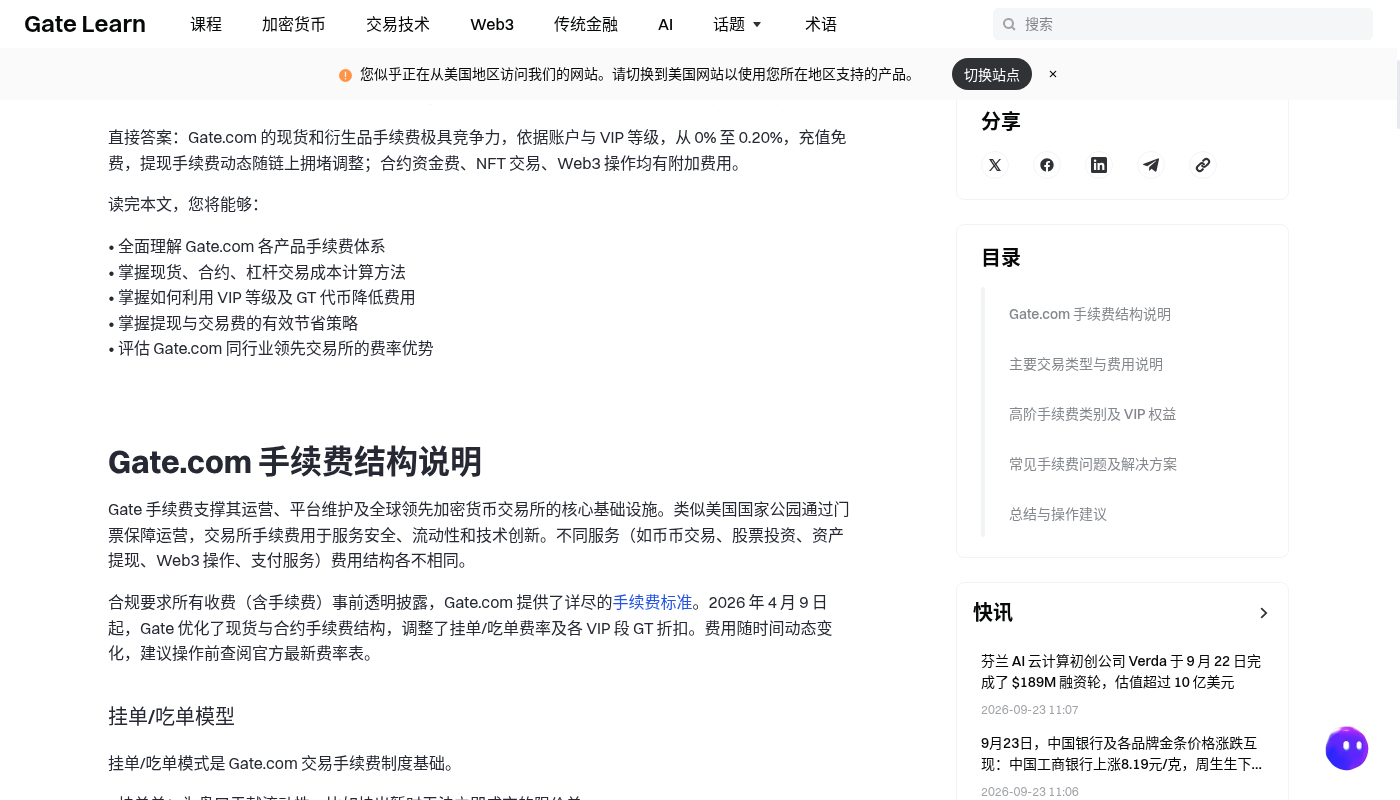This screenshot has height=800, width=1400.
Task: Click the 挂单/吃单模型 subheading
Action: pyautogui.click(x=171, y=716)
